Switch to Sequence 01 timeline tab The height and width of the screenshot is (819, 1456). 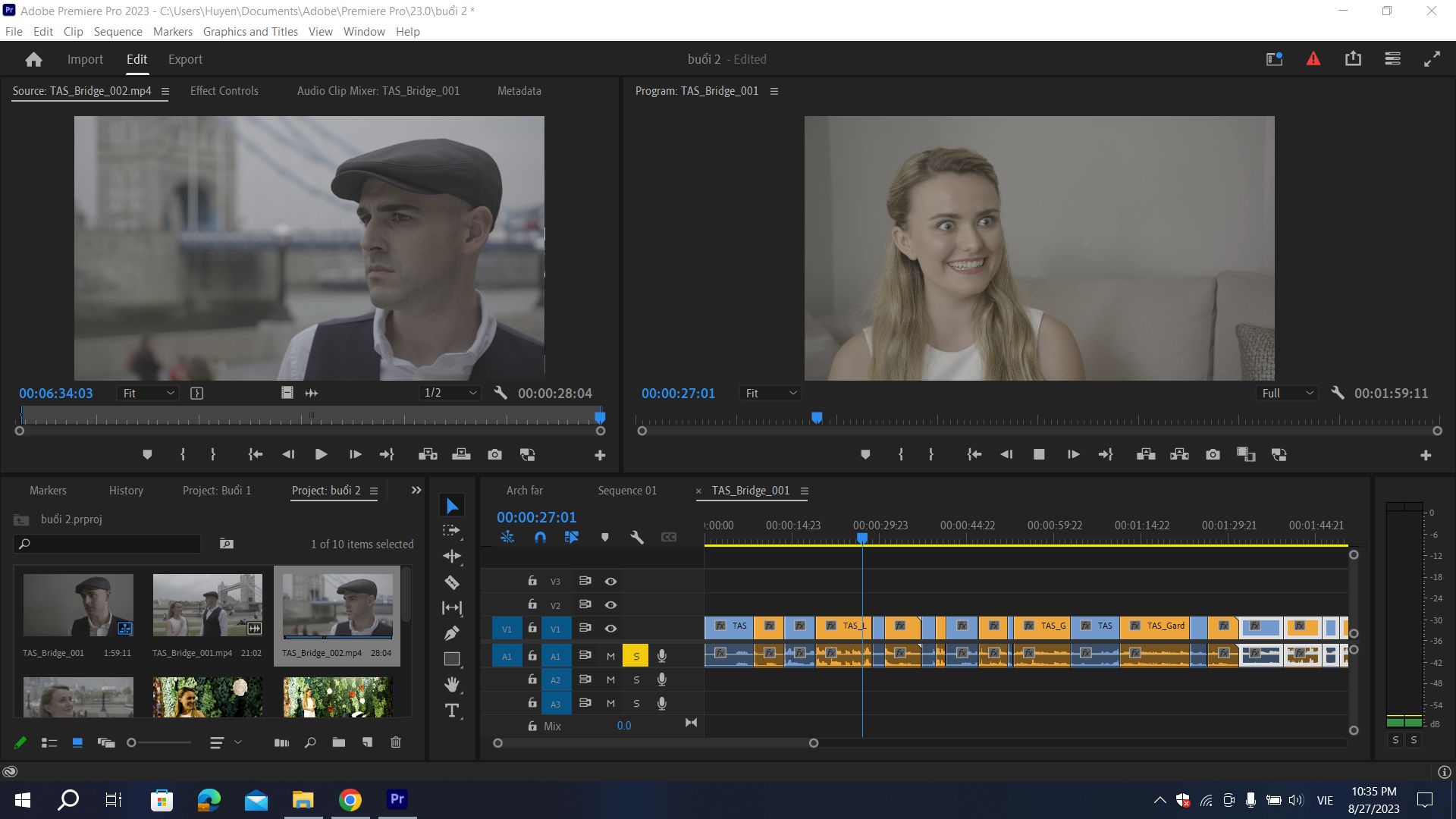coord(627,491)
